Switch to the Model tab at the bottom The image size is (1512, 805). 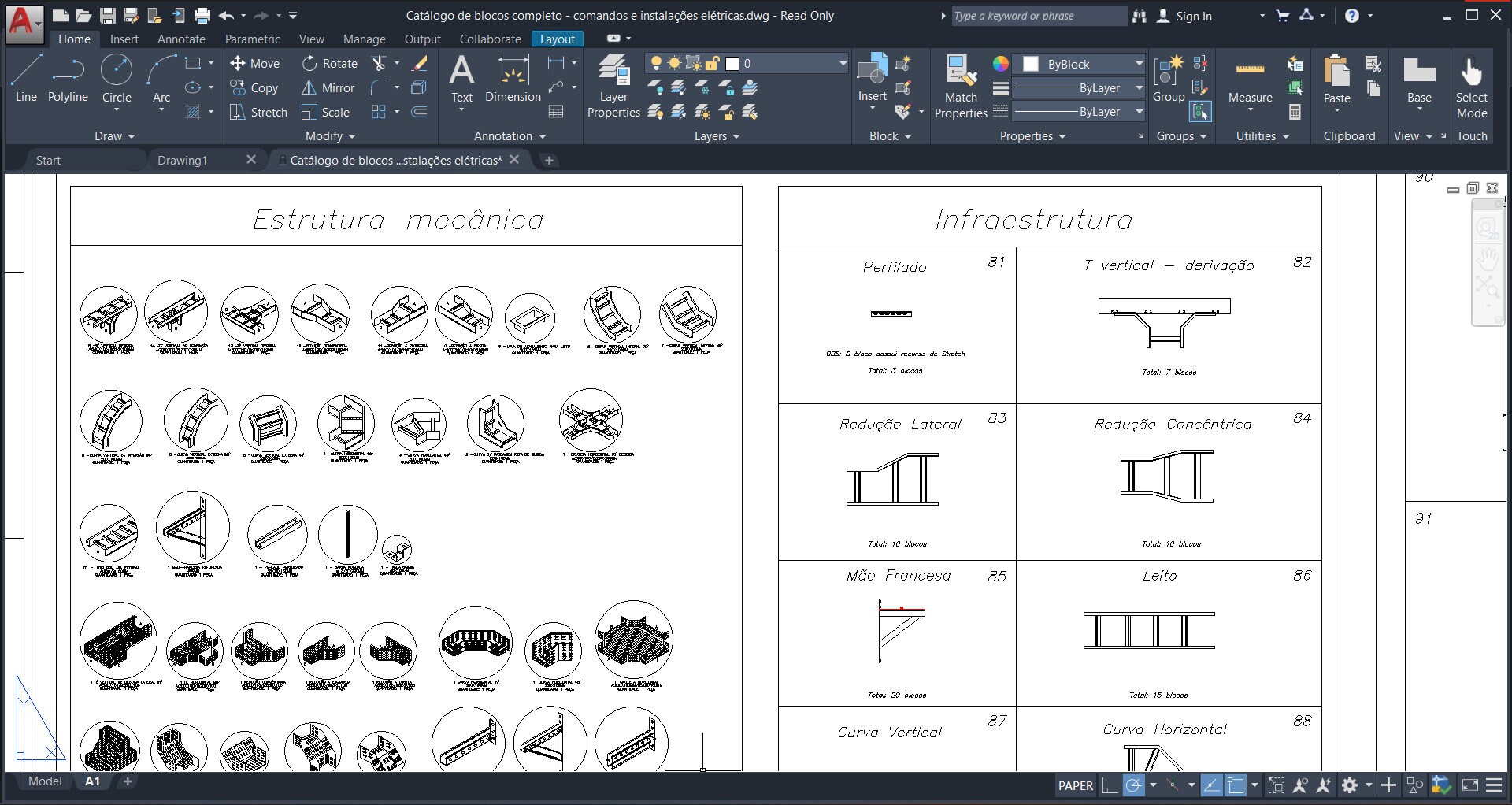(44, 781)
